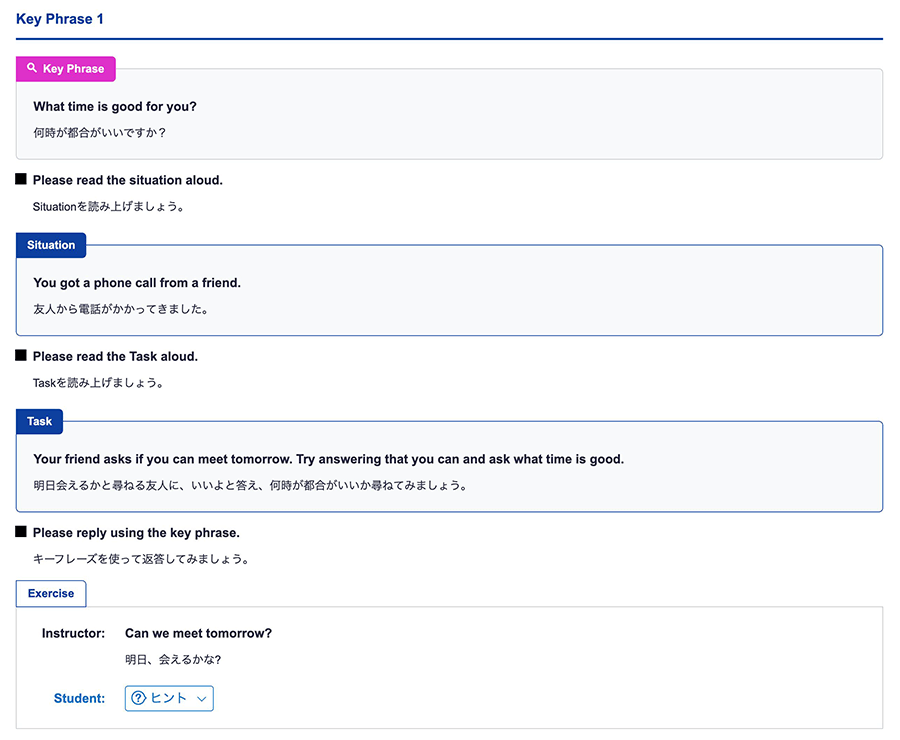Click "Please read the situation aloud." instruction
This screenshot has width=900, height=740.
coord(127,180)
